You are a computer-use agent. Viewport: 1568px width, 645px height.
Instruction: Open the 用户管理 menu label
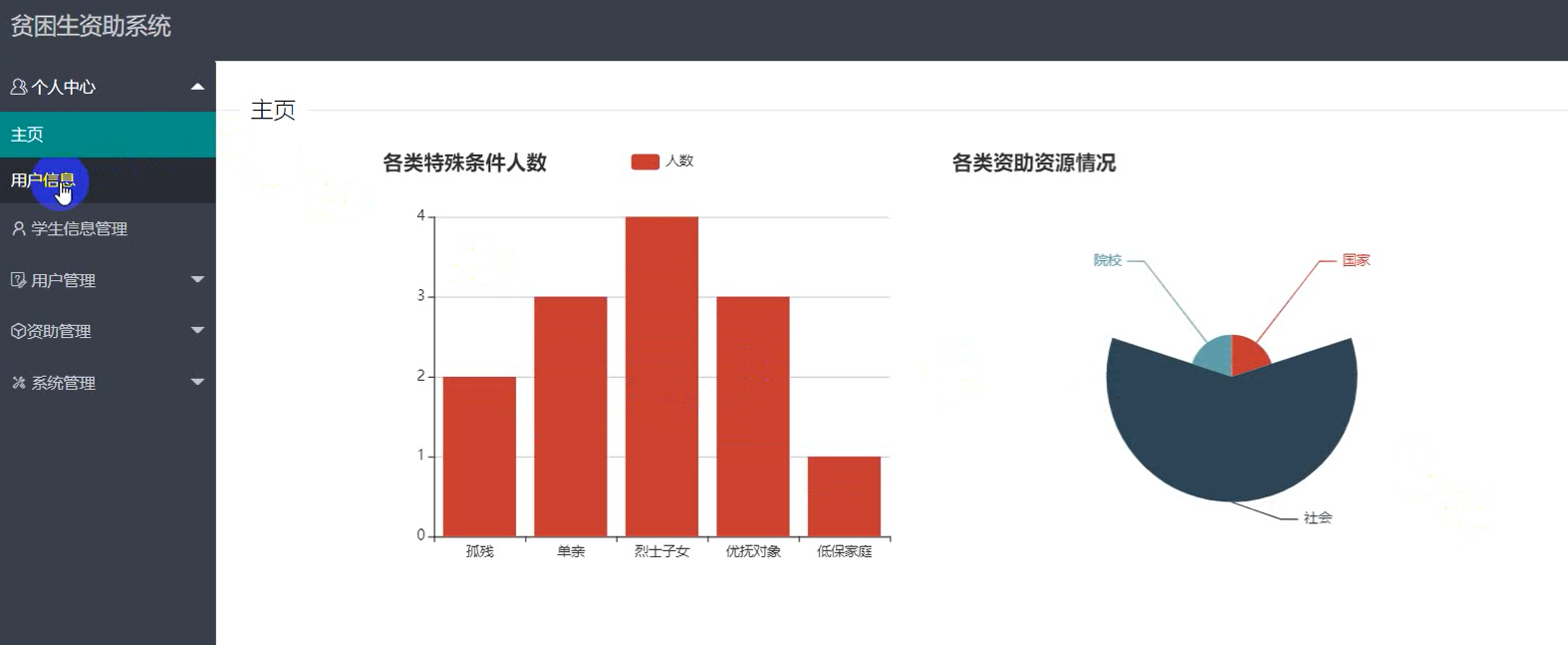63,280
